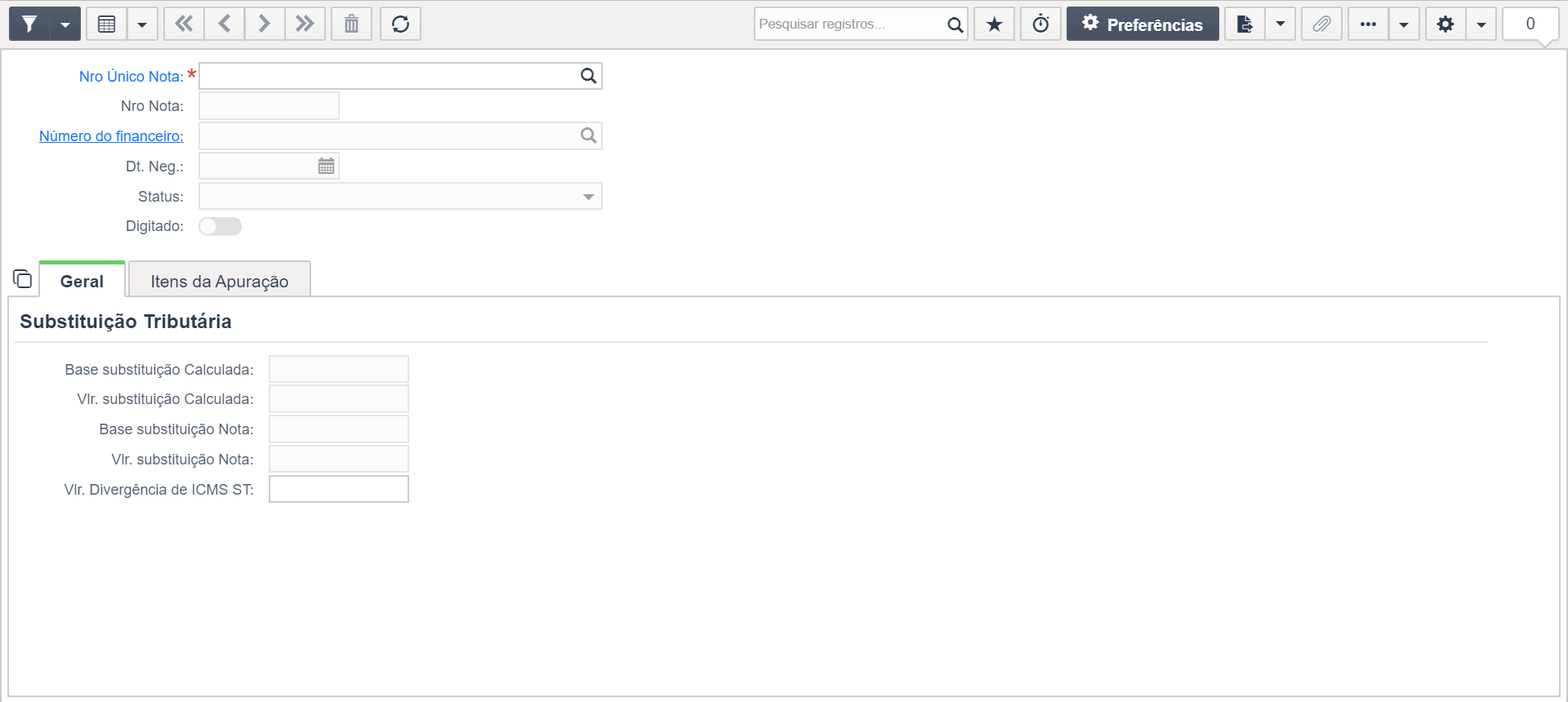
Task: Open attachments paperclip icon
Action: coord(1321,24)
